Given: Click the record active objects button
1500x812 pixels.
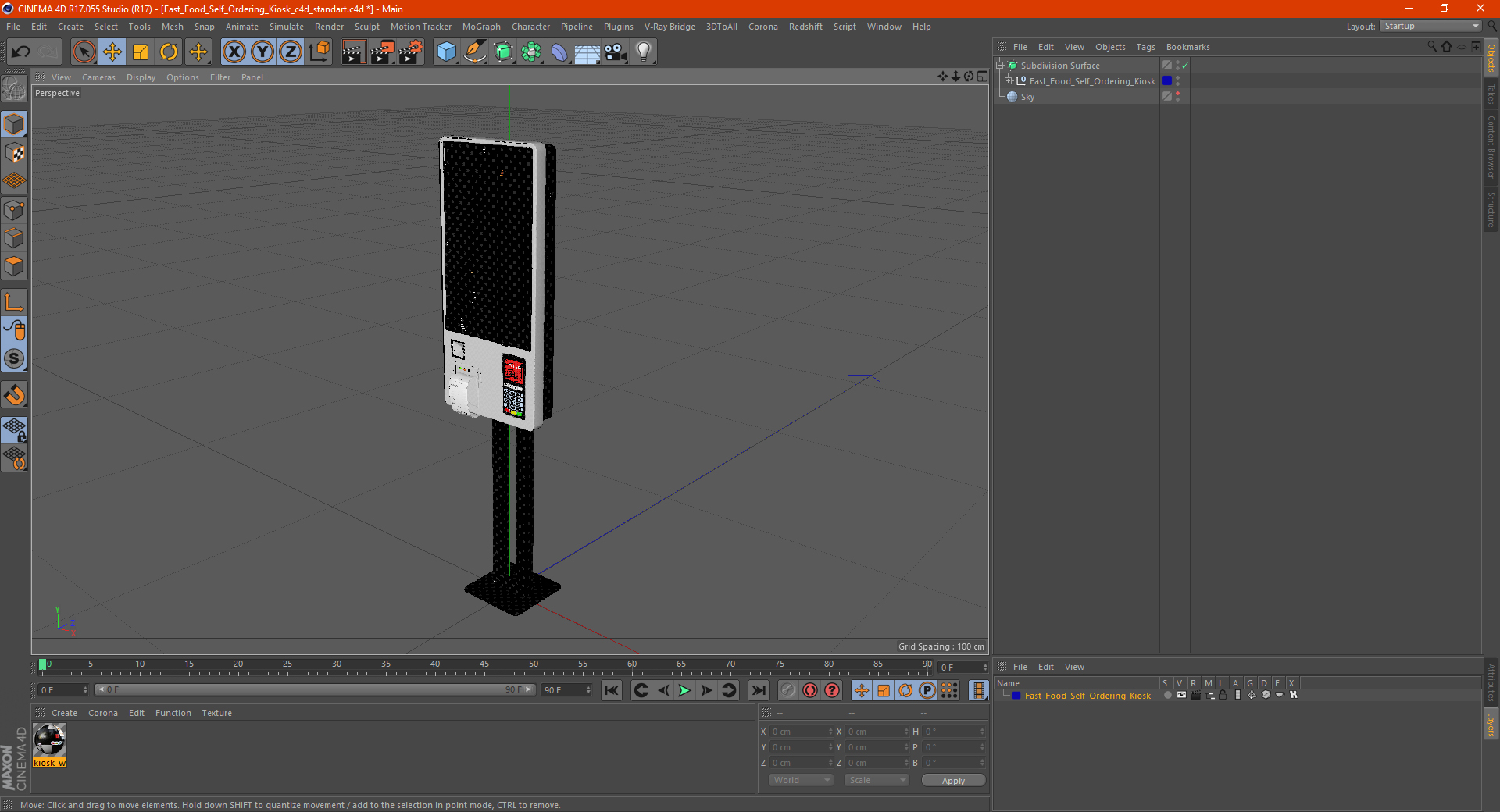Looking at the screenshot, I should tap(788, 690).
